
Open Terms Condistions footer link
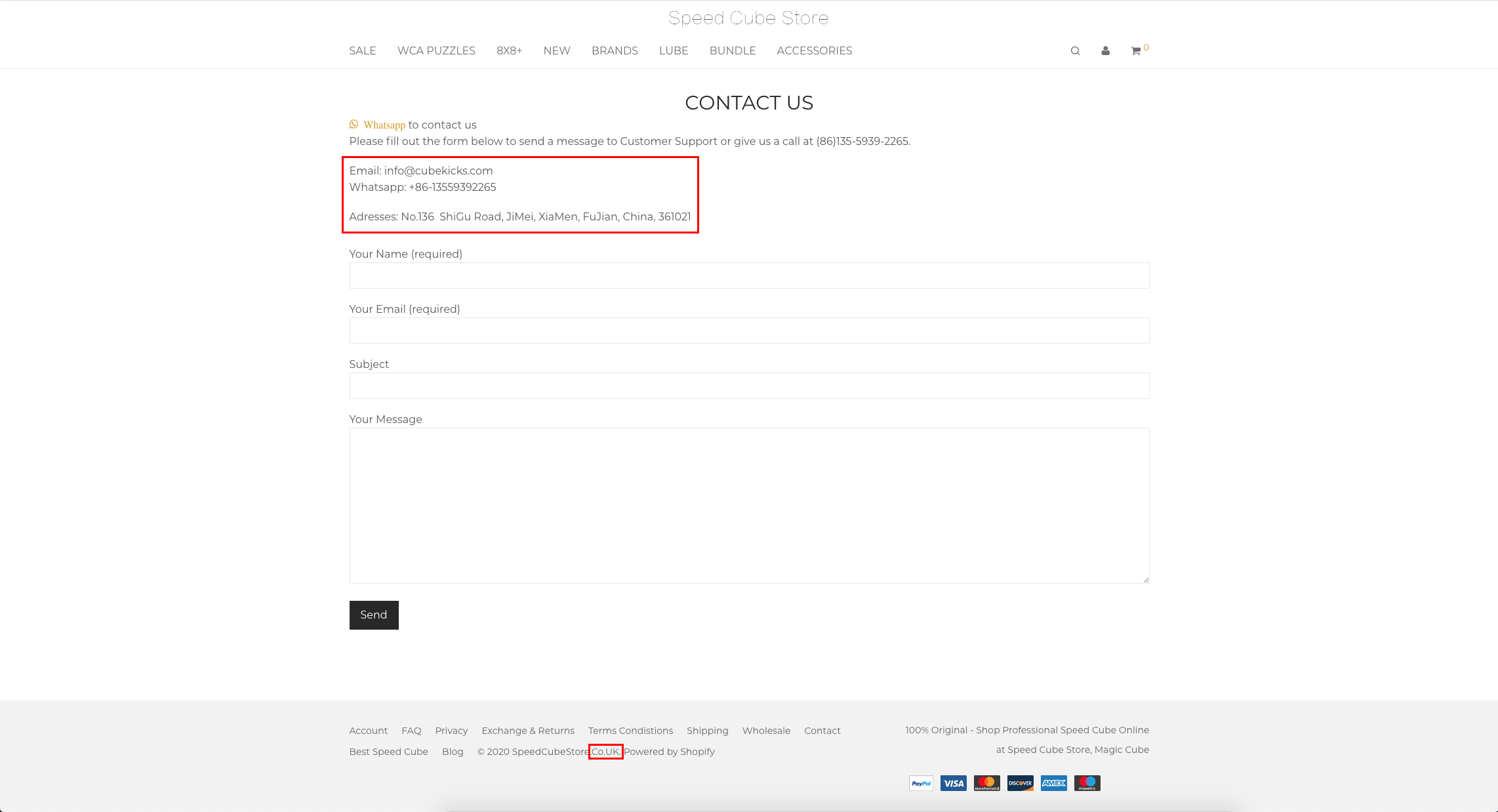(630, 731)
